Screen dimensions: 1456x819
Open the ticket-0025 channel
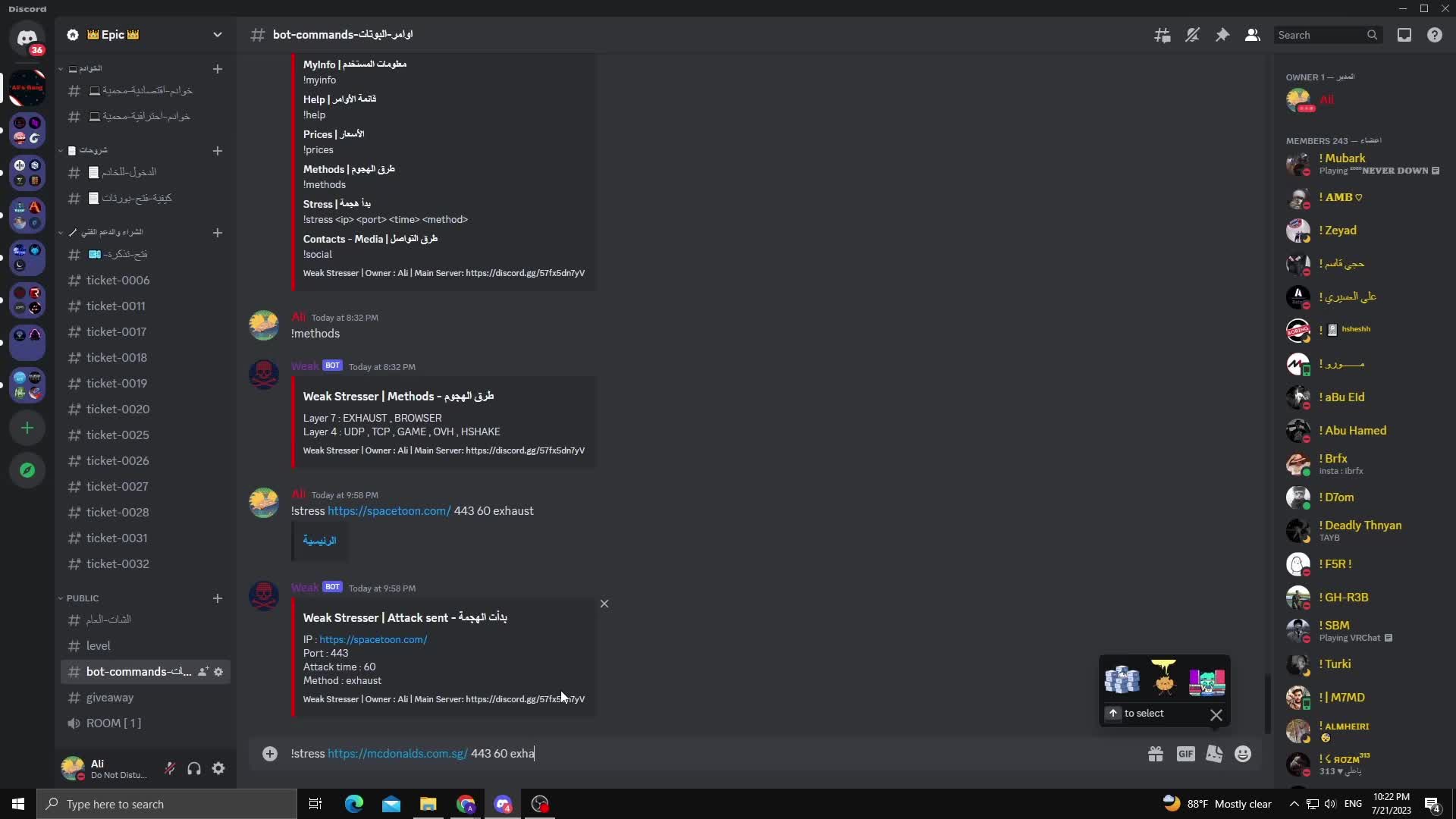tap(118, 435)
